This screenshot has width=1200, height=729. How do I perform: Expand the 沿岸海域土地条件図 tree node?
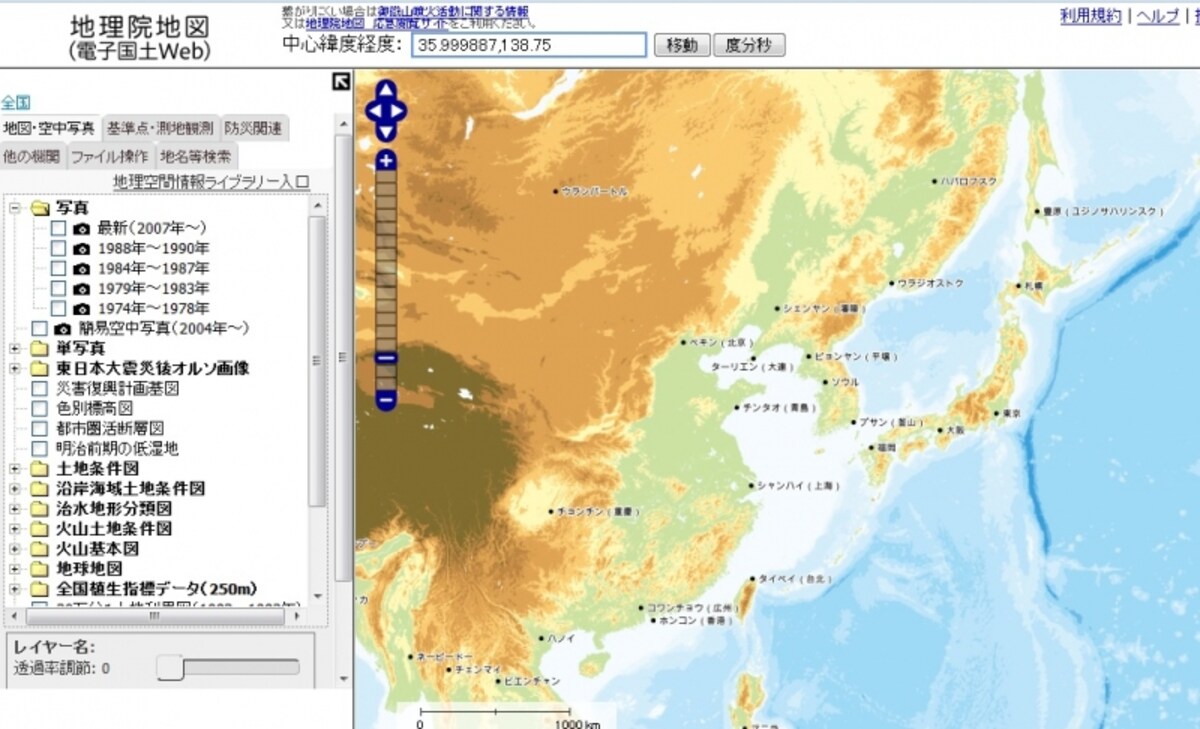tap(15, 489)
